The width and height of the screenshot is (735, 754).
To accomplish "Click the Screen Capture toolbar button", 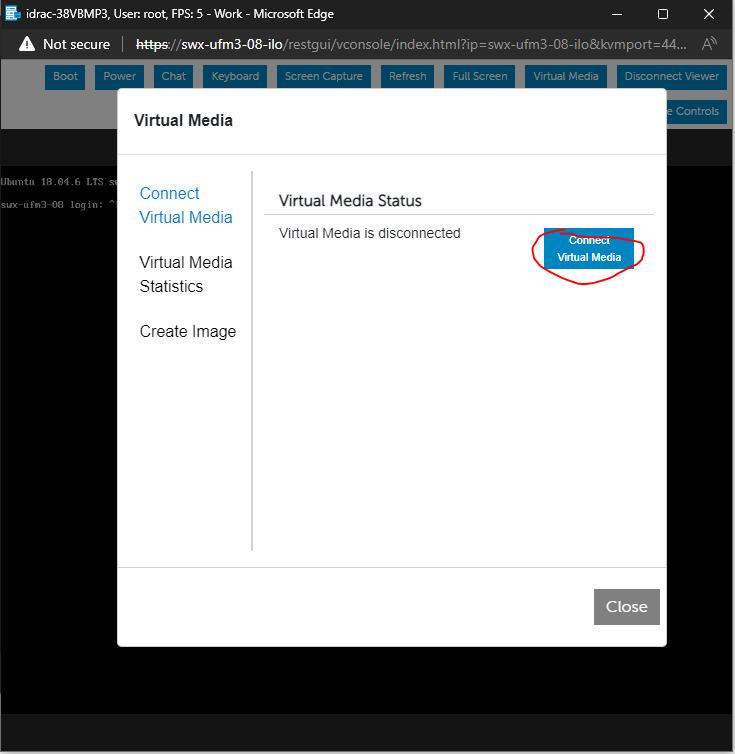I will pyautogui.click(x=323, y=76).
